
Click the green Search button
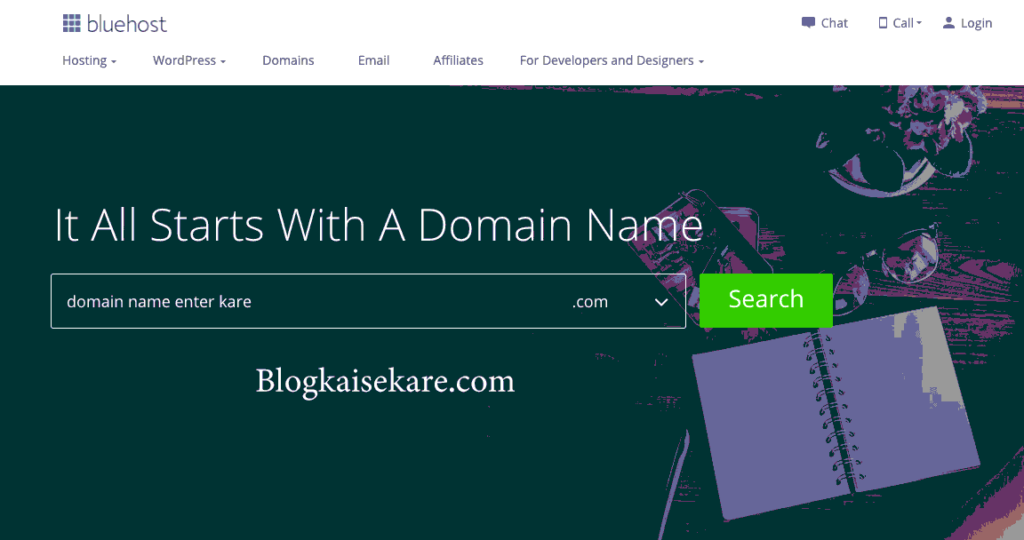coord(766,300)
